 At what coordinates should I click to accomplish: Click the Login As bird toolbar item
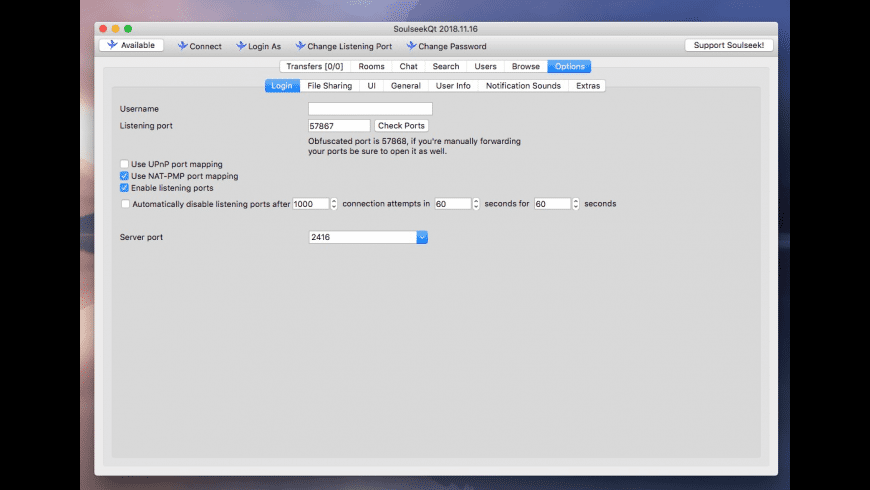[x=259, y=46]
